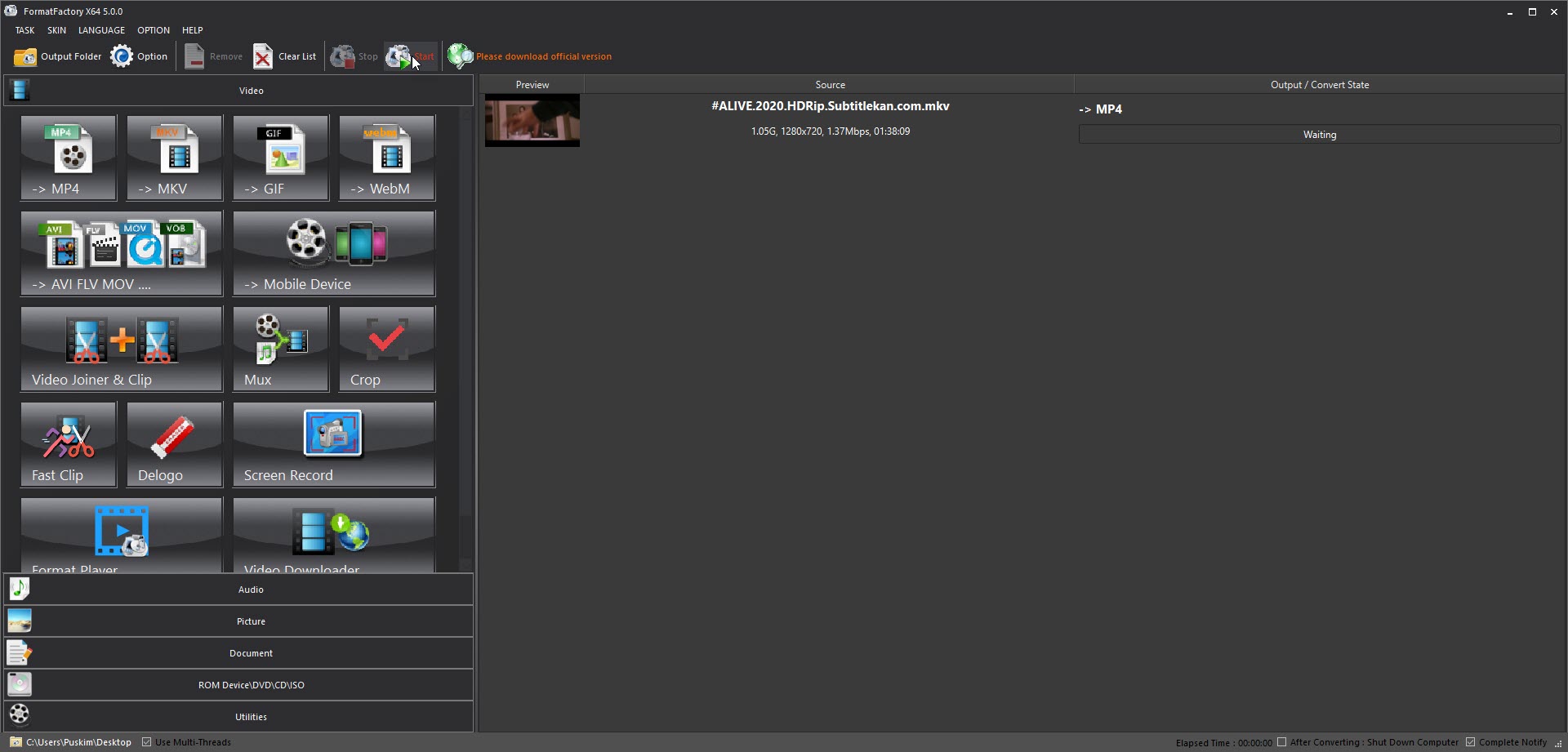Open the TASK menu

[24, 30]
